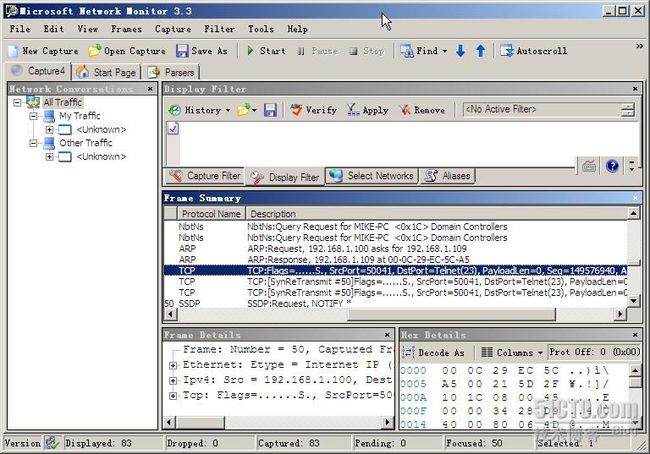Close the Display Filter pane
The image size is (650, 454).
click(635, 89)
